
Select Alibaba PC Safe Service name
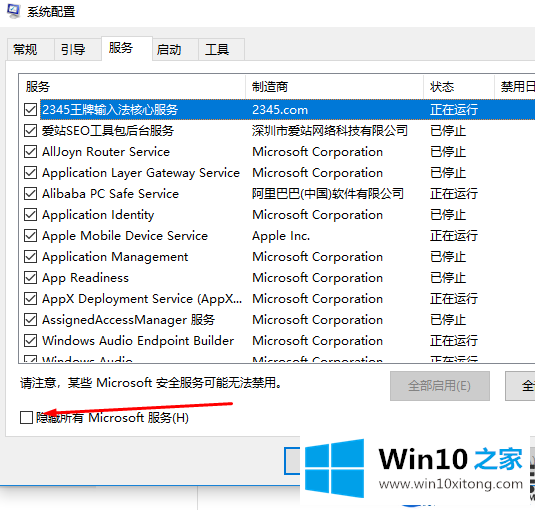(x=110, y=193)
